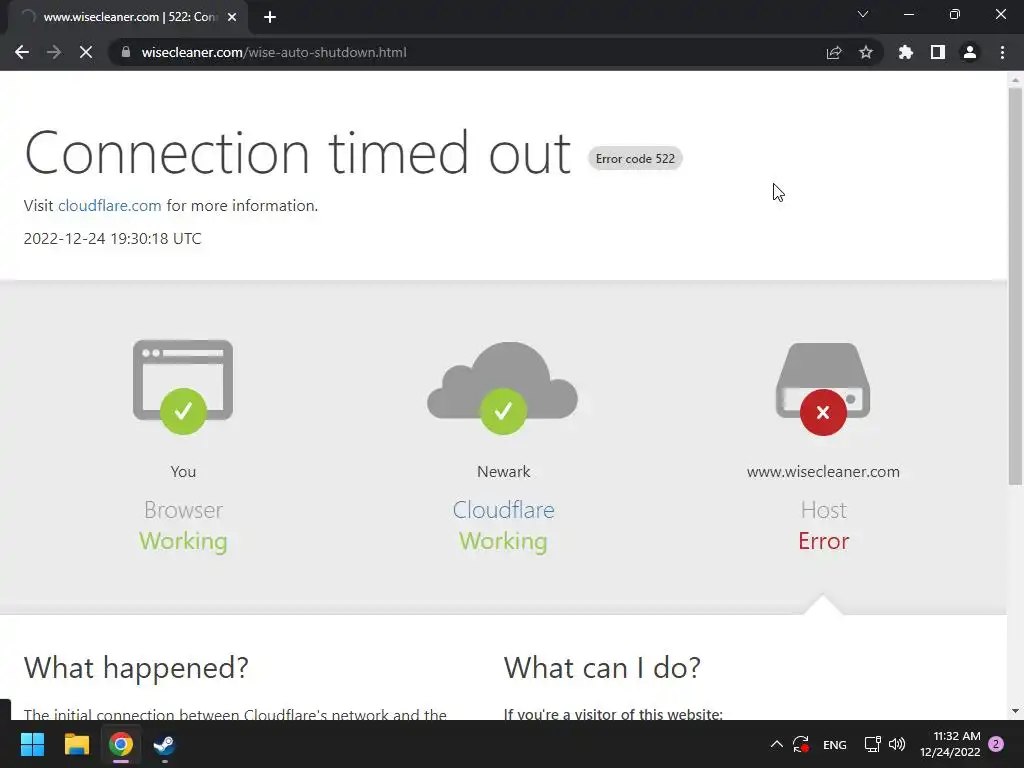
Task: Open the Cloudflare status link
Action: [504, 509]
